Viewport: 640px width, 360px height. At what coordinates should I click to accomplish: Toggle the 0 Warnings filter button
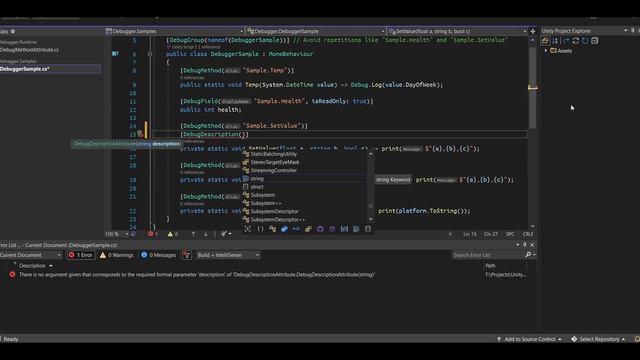click(117, 255)
